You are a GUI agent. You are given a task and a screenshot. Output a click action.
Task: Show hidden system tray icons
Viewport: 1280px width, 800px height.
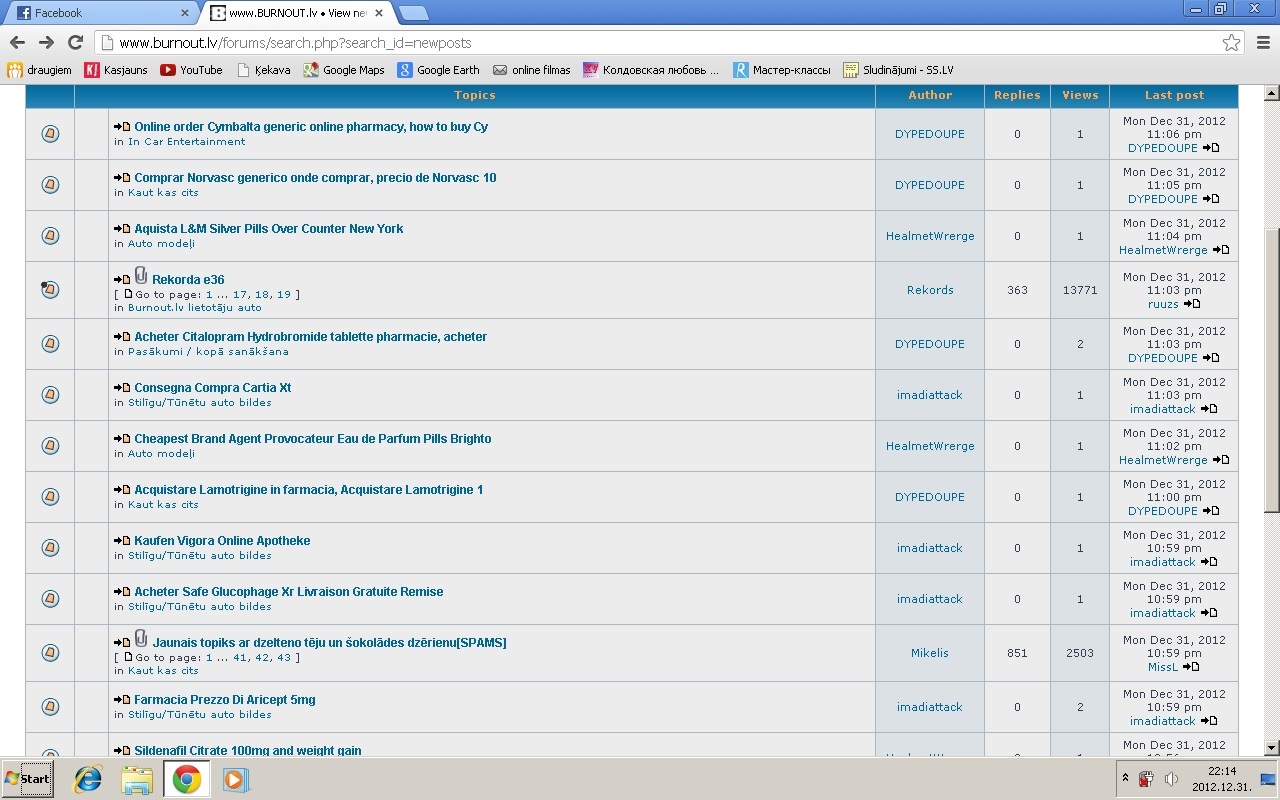tap(1125, 778)
